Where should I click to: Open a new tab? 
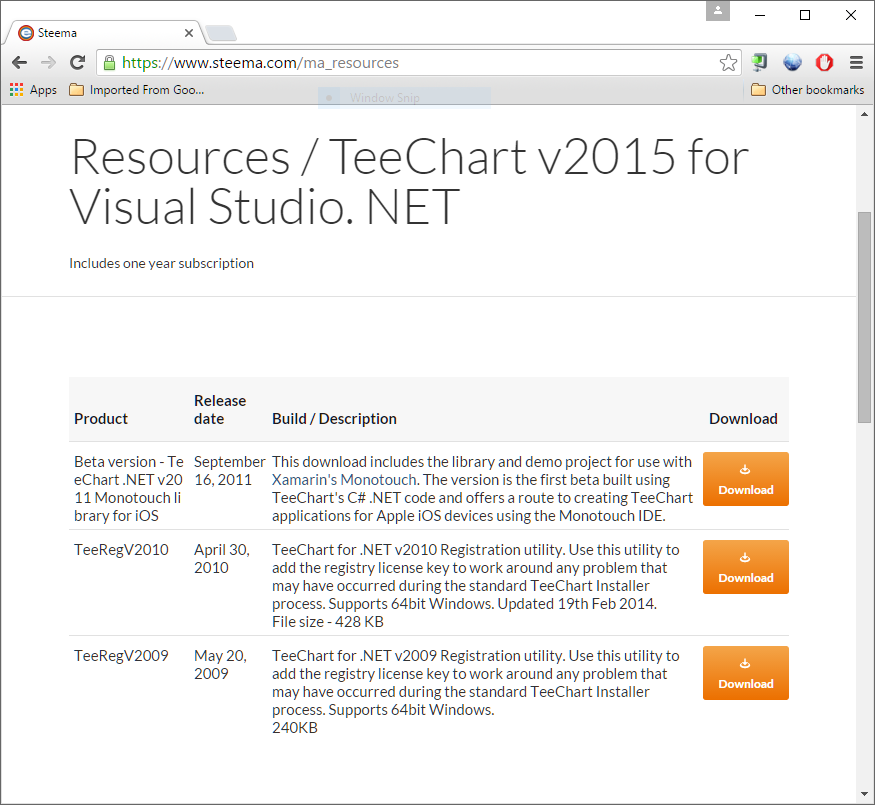tap(222, 33)
